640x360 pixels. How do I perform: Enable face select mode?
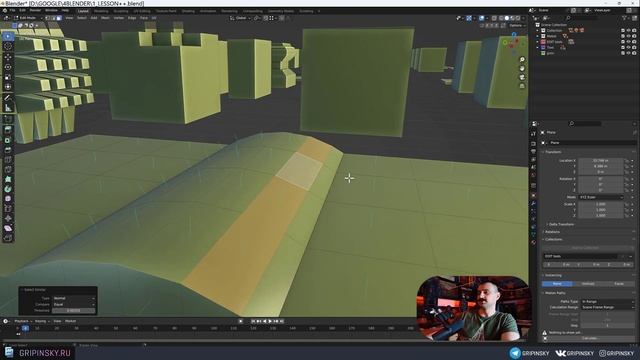[x=59, y=18]
